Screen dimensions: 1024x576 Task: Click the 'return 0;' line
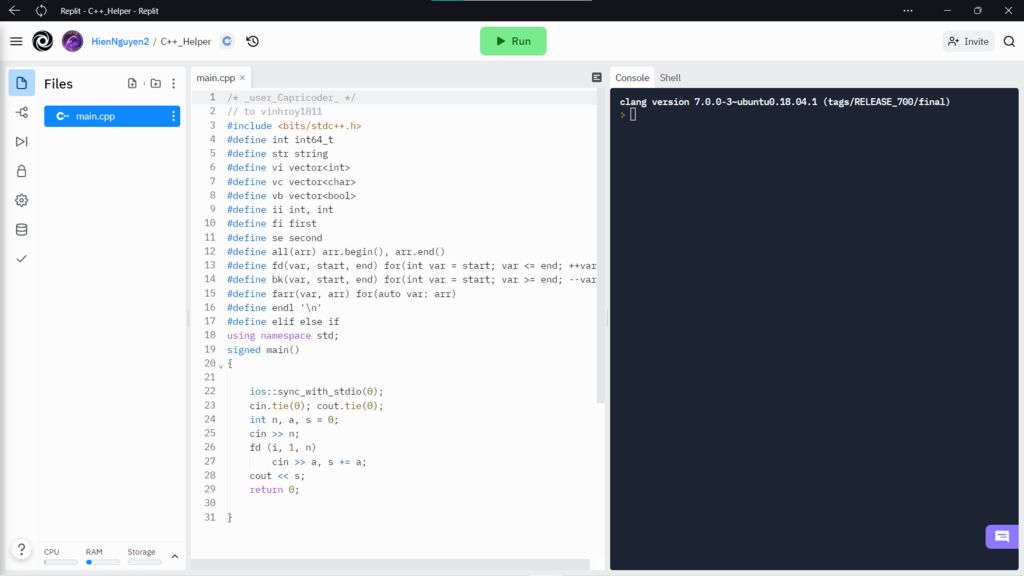point(274,489)
